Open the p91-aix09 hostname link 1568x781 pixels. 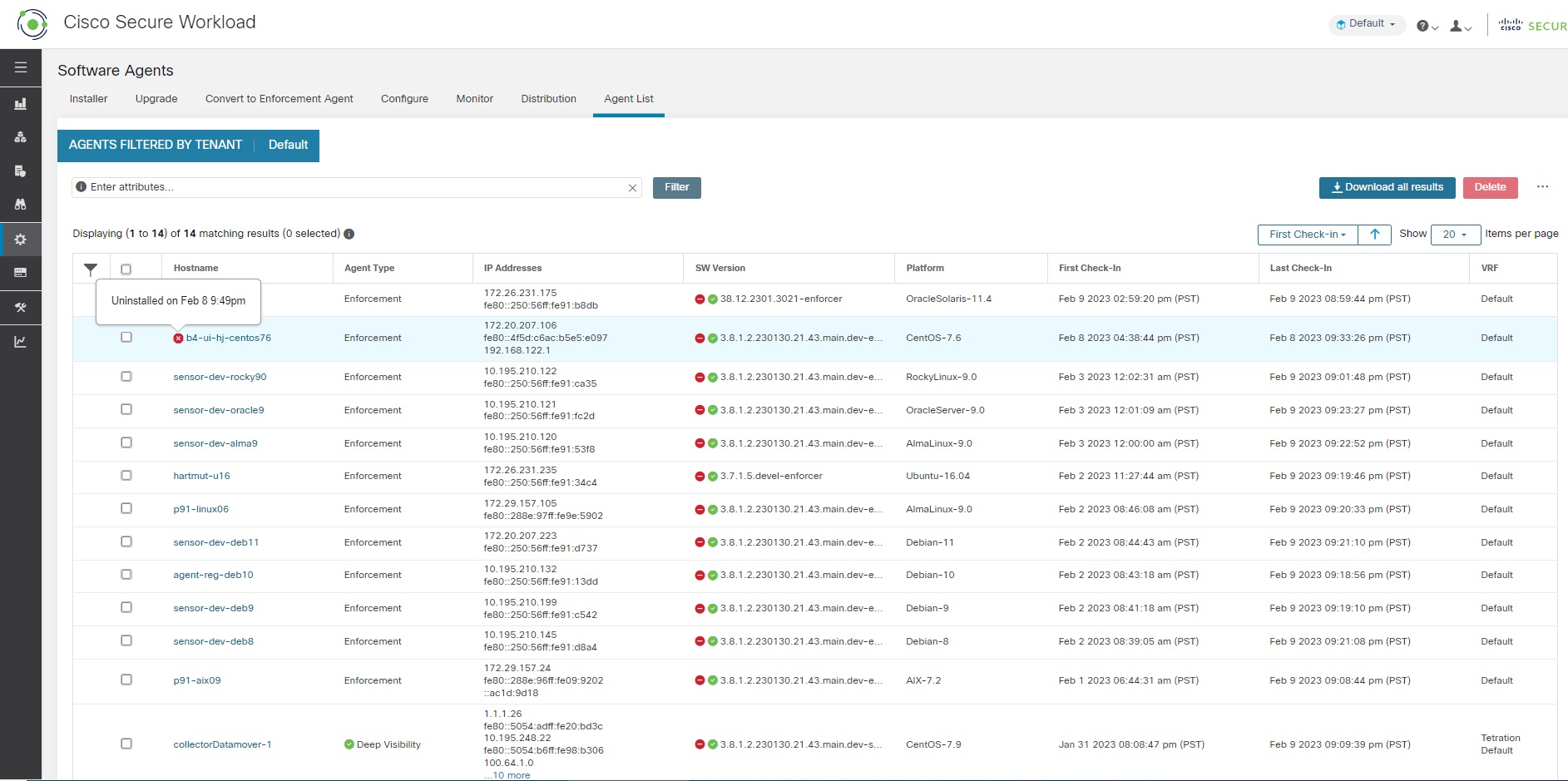[197, 680]
